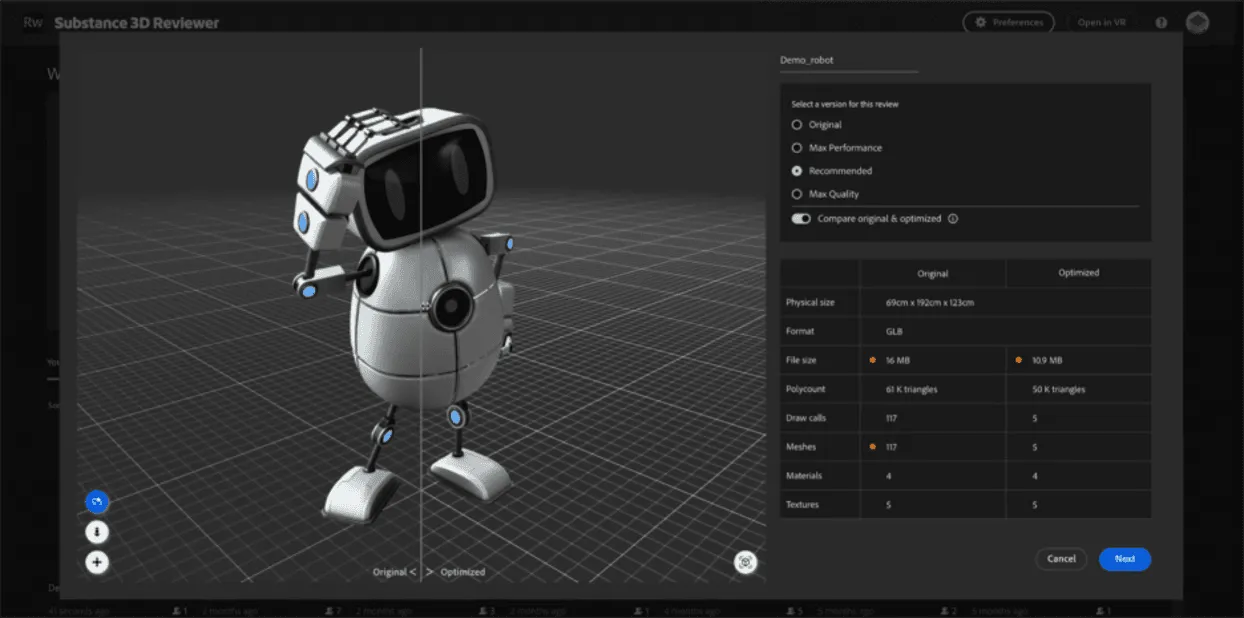Cancel the optimization dialog

1061,559
